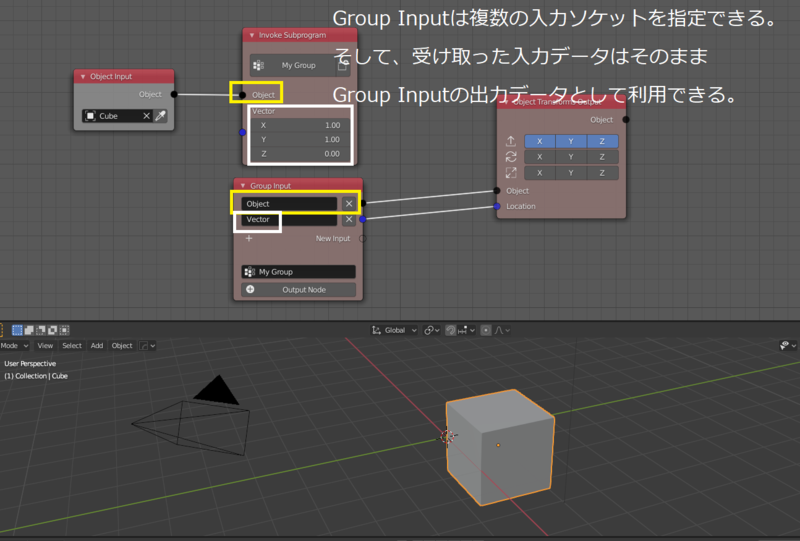Click the Output Node plus icon
The width and height of the screenshot is (800, 541).
tap(250, 289)
